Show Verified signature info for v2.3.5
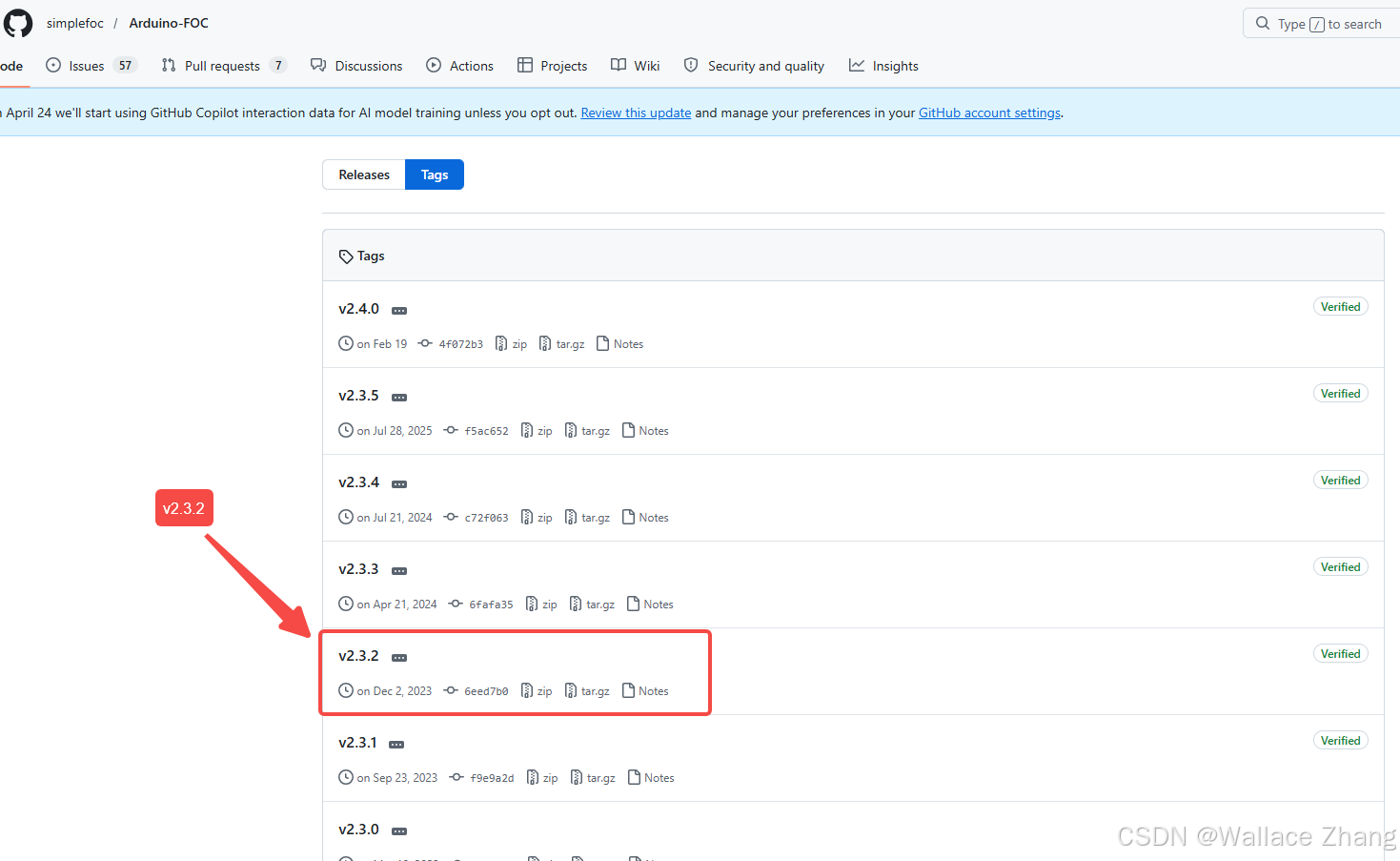1400x861 pixels. (x=1340, y=394)
